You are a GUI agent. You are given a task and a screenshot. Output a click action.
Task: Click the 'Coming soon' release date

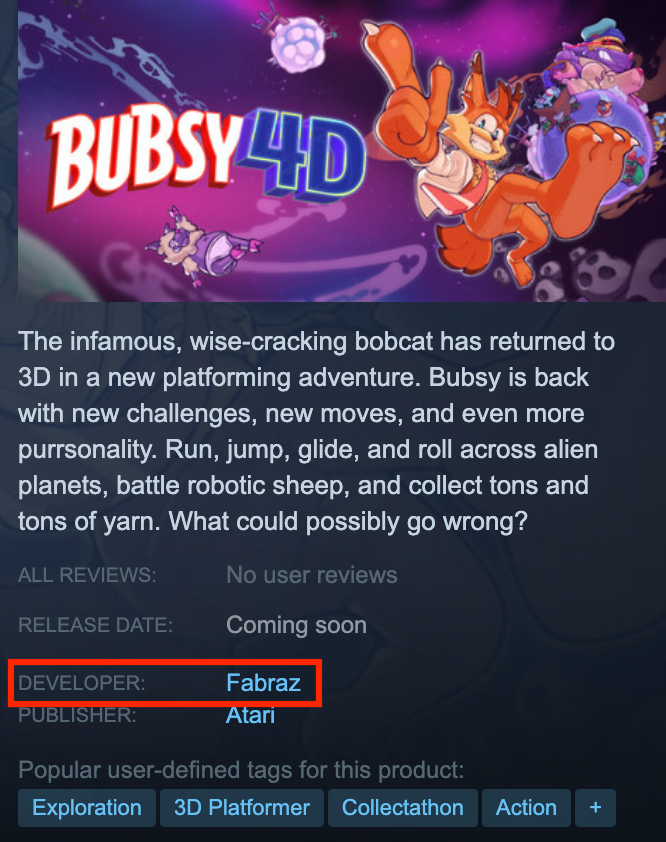296,625
